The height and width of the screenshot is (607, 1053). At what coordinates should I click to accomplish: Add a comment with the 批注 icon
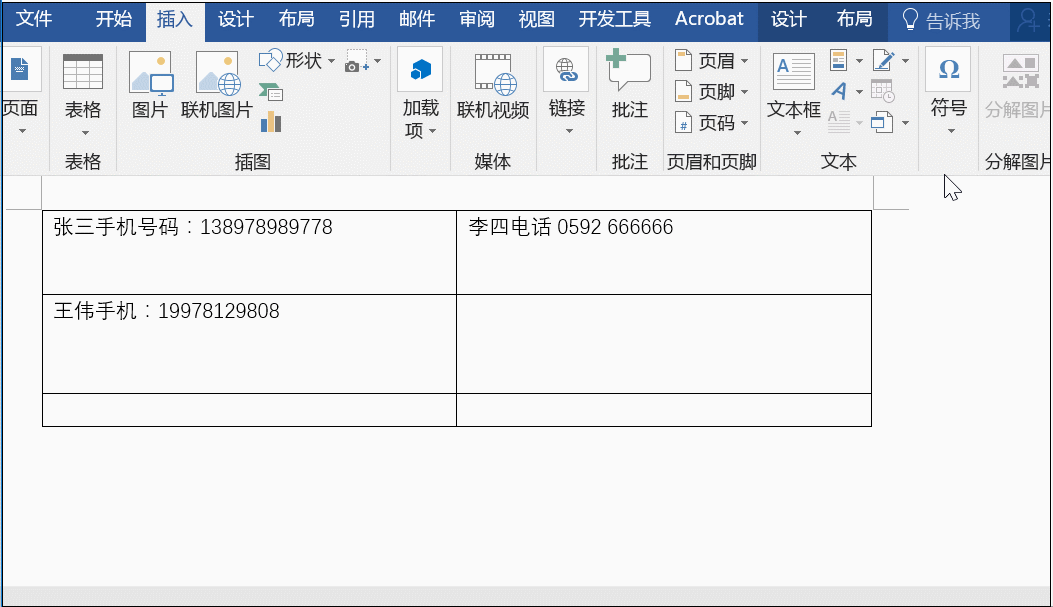coord(629,70)
